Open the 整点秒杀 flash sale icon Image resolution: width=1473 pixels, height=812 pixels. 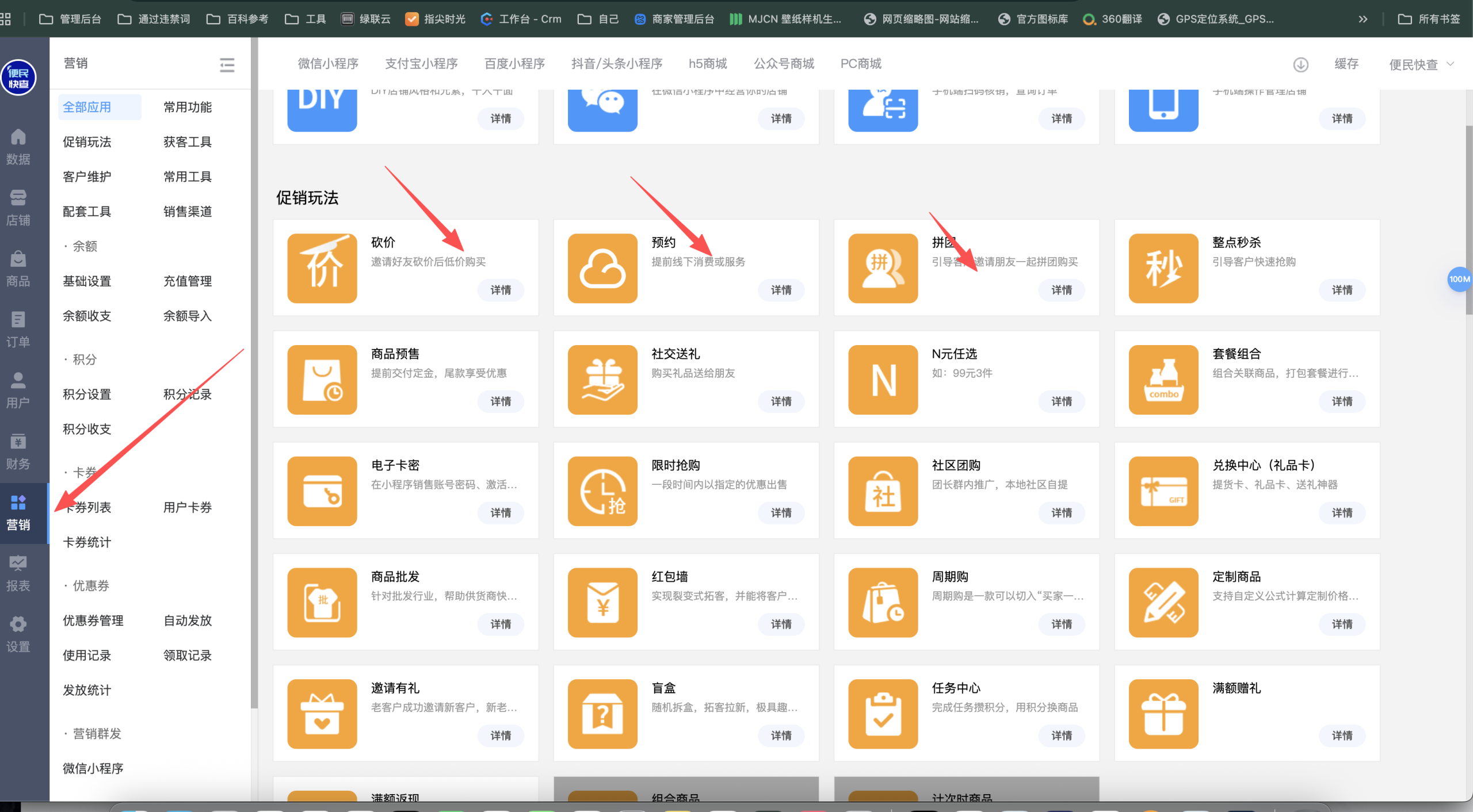pyautogui.click(x=1163, y=268)
